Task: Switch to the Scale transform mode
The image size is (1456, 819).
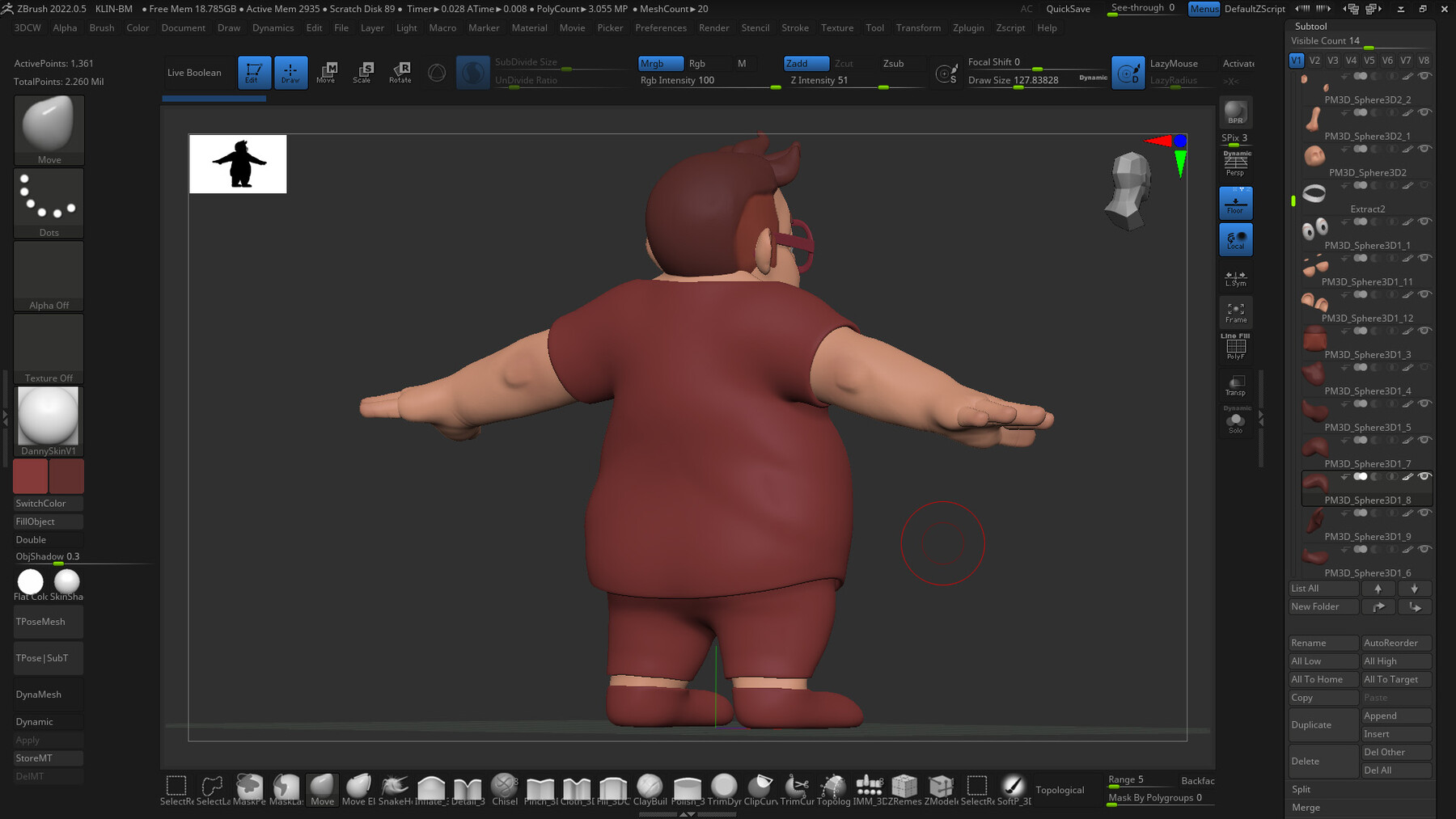Action: pyautogui.click(x=362, y=72)
